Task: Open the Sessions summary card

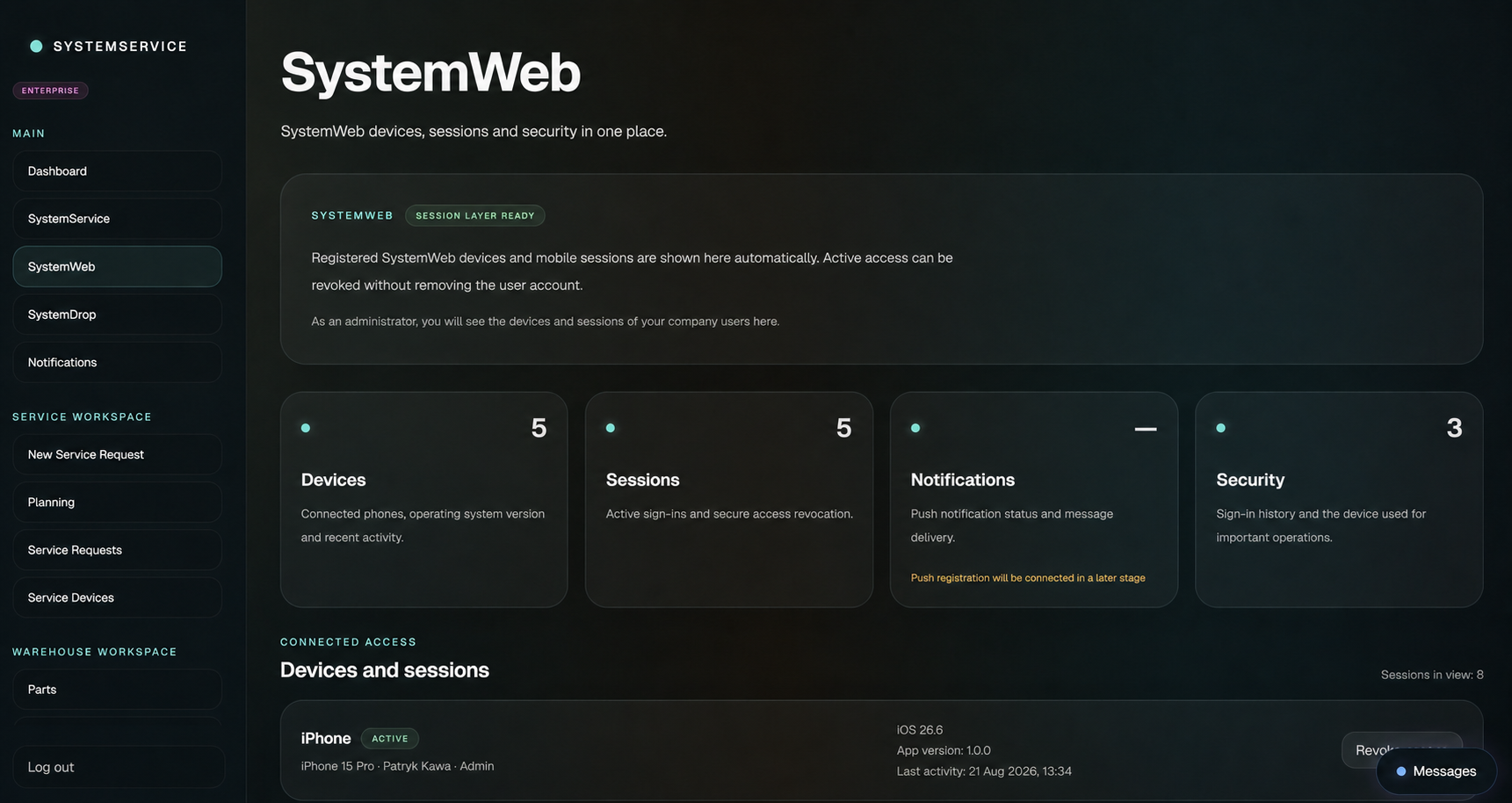Action: click(x=729, y=499)
